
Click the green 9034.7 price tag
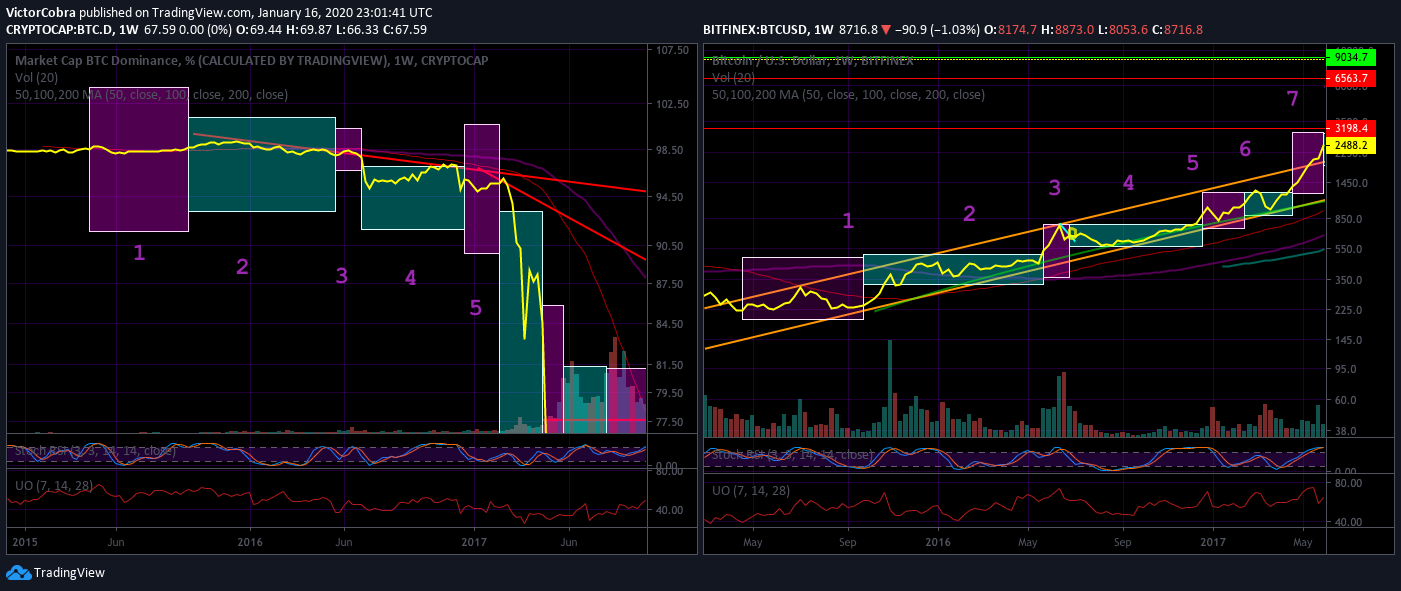pyautogui.click(x=1351, y=58)
